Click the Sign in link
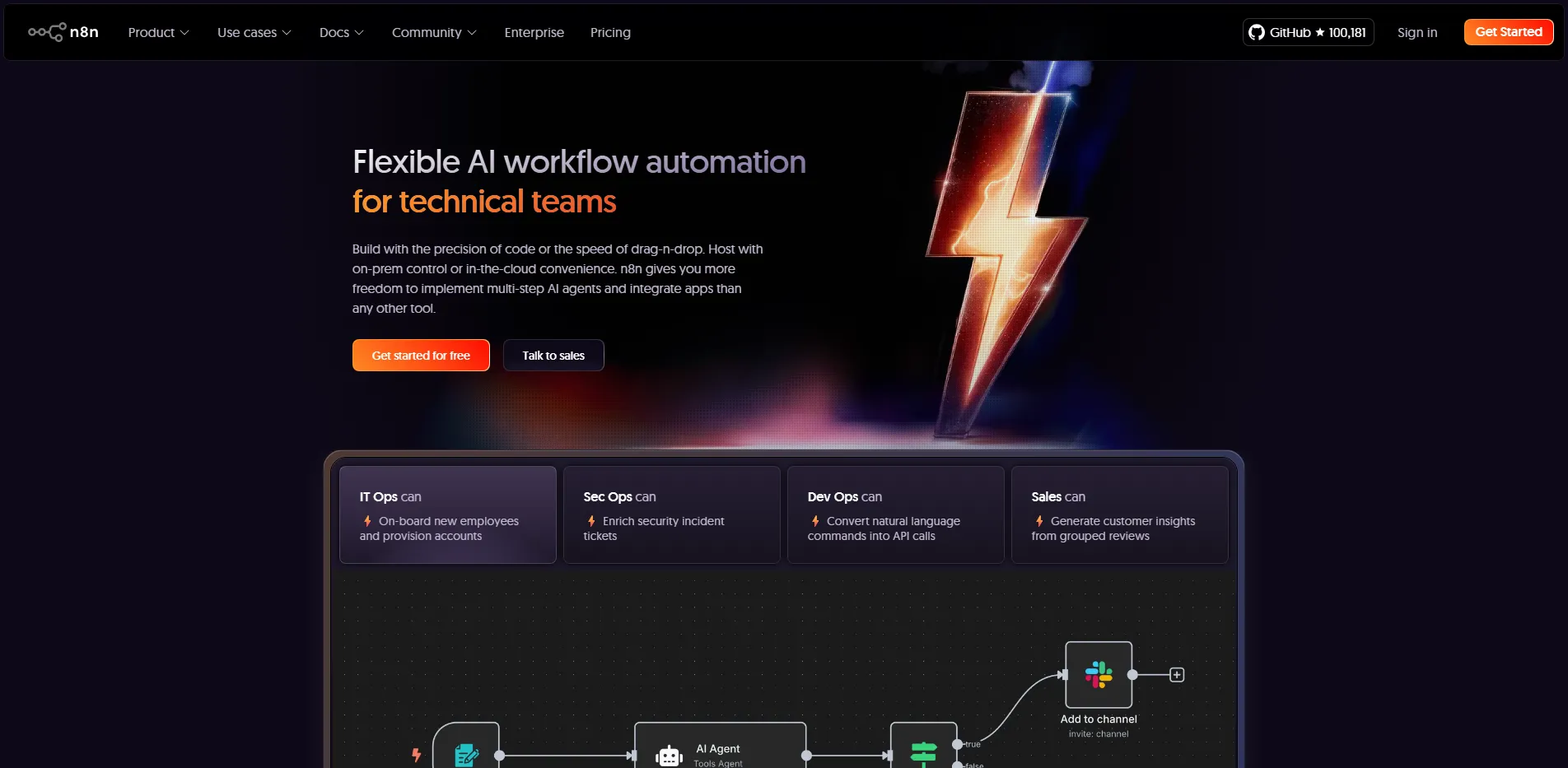This screenshot has height=768, width=1568. coord(1416,32)
